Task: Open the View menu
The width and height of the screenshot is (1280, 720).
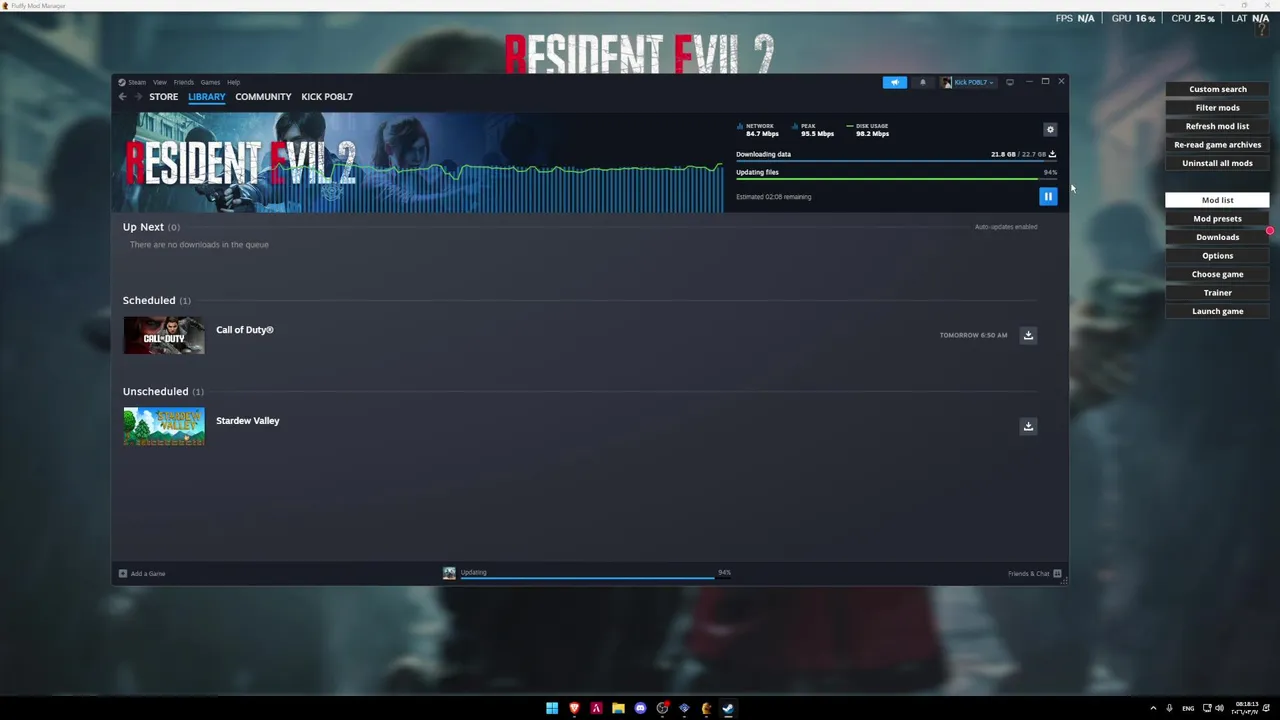Action: click(x=160, y=82)
